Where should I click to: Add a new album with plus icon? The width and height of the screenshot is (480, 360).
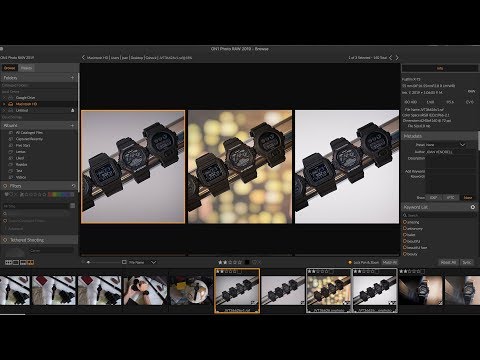pos(72,125)
